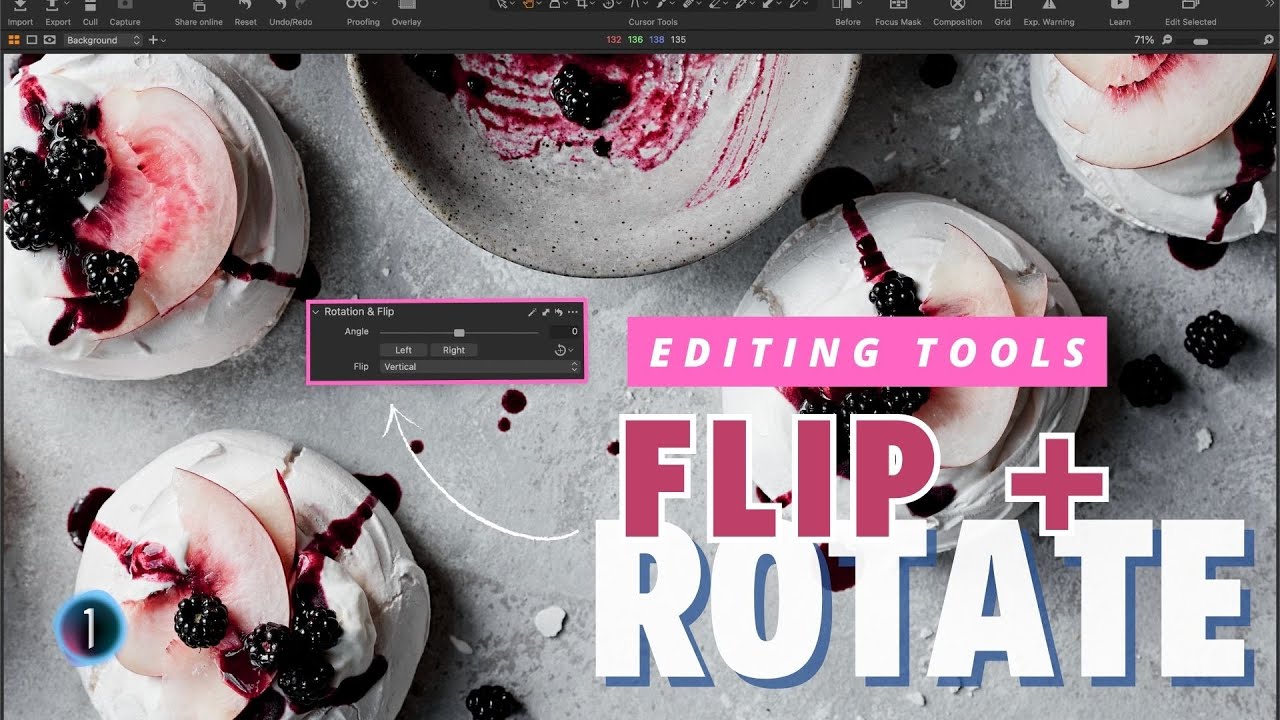Click the Share online icon

tap(199, 6)
